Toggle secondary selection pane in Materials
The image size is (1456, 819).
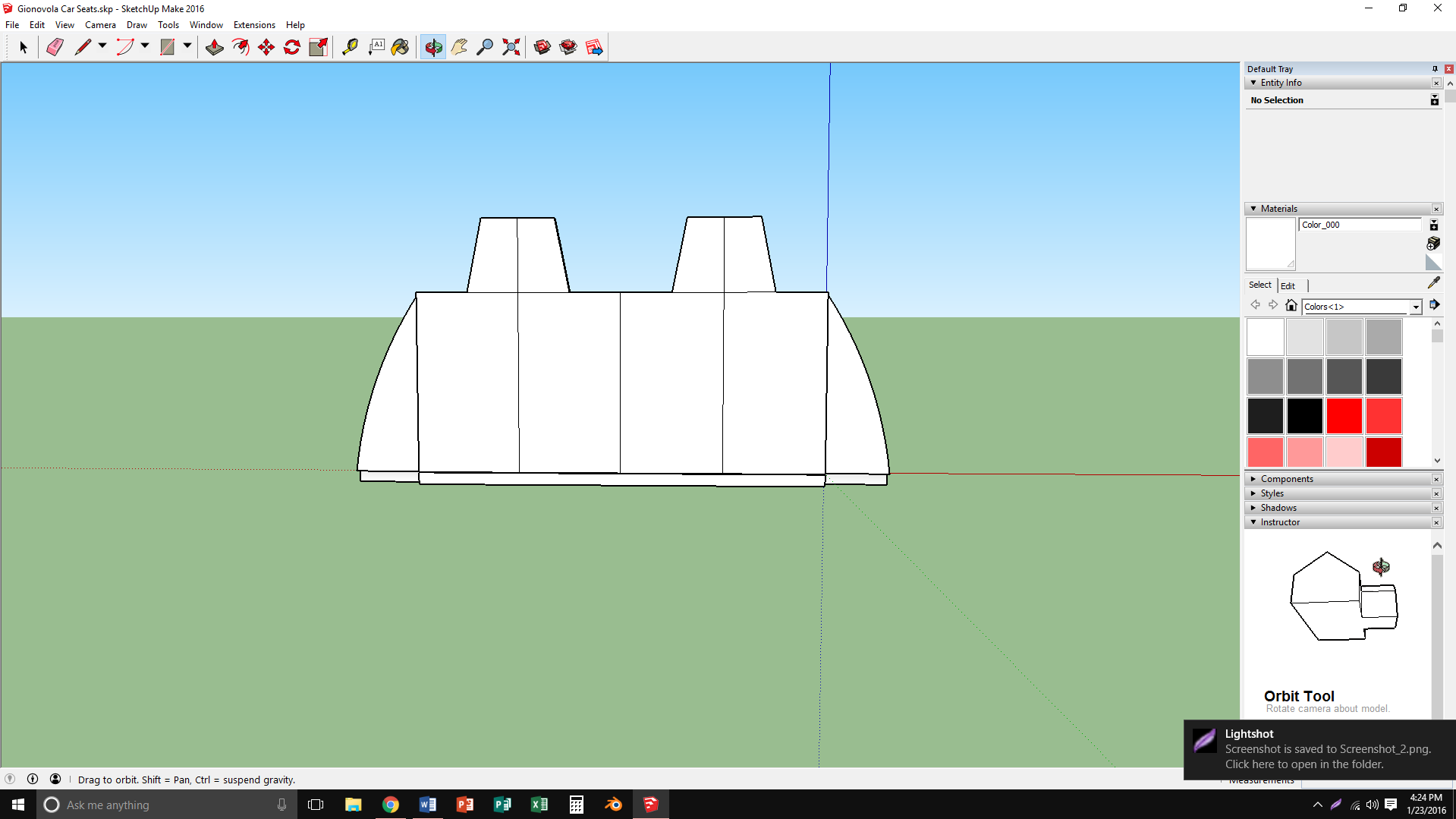(x=1434, y=225)
